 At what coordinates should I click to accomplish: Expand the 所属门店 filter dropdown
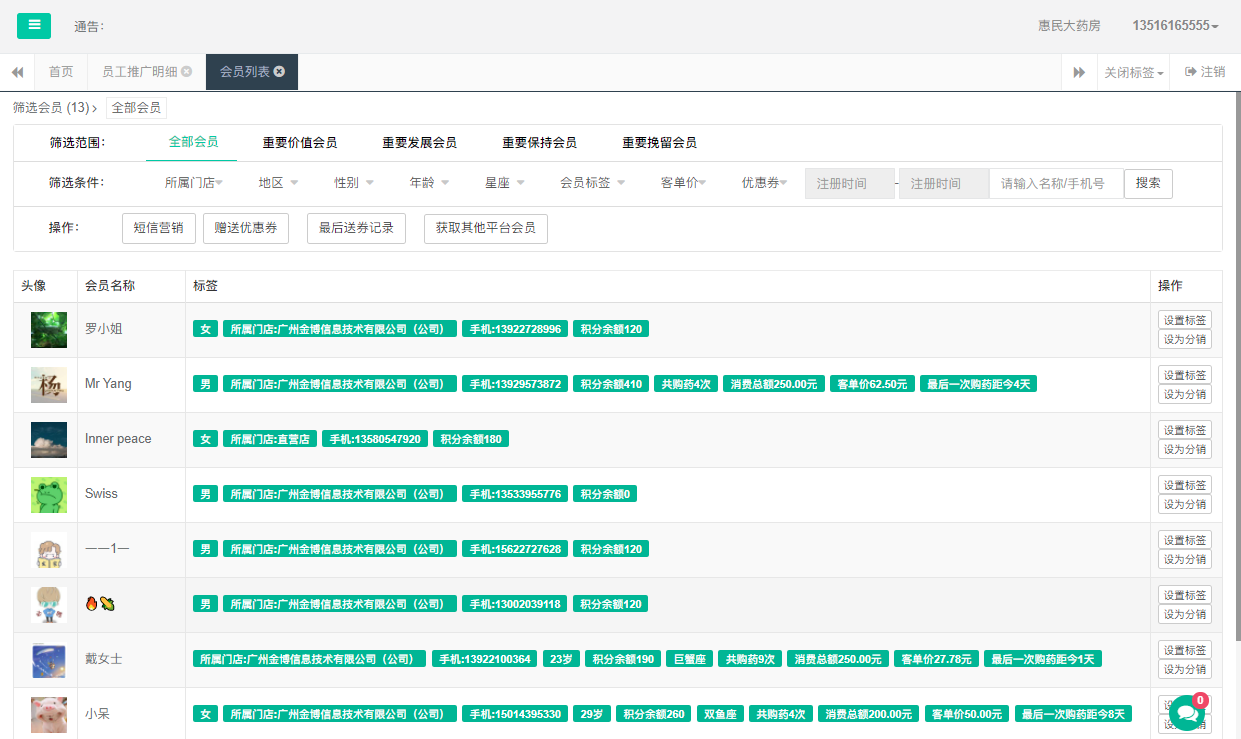193,183
